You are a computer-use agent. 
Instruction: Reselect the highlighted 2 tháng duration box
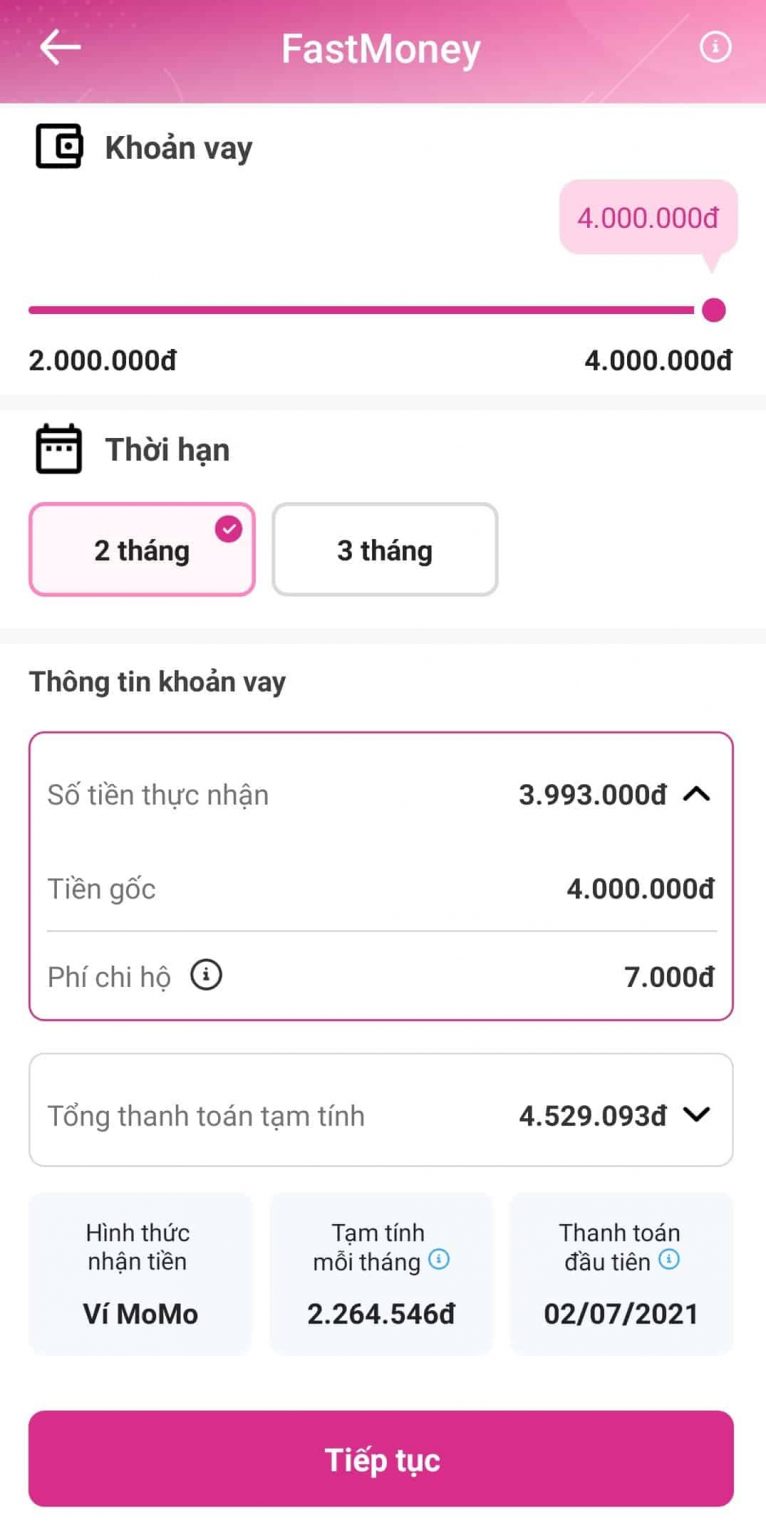pyautogui.click(x=141, y=550)
